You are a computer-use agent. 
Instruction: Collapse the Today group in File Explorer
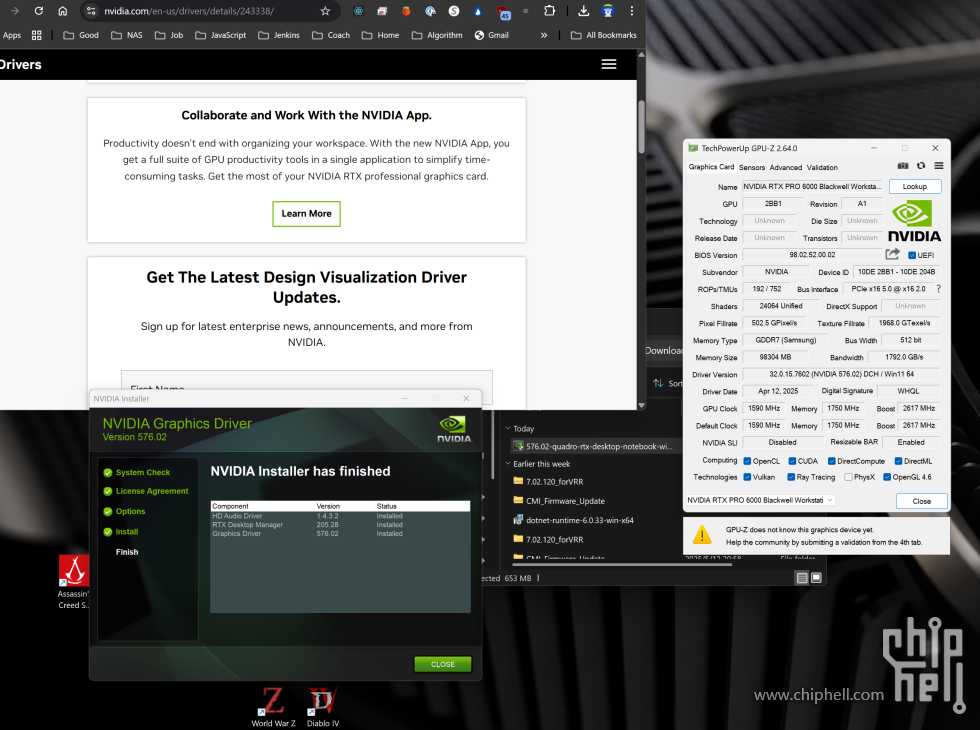click(x=508, y=429)
